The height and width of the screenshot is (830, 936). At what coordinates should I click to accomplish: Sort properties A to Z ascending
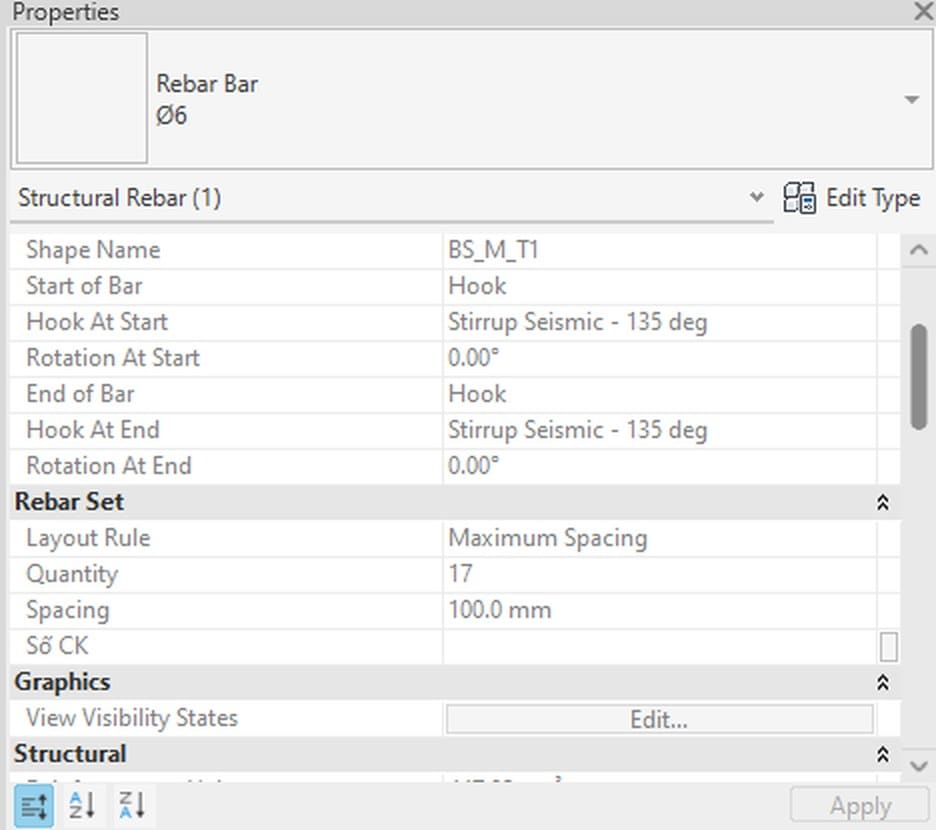coord(82,805)
